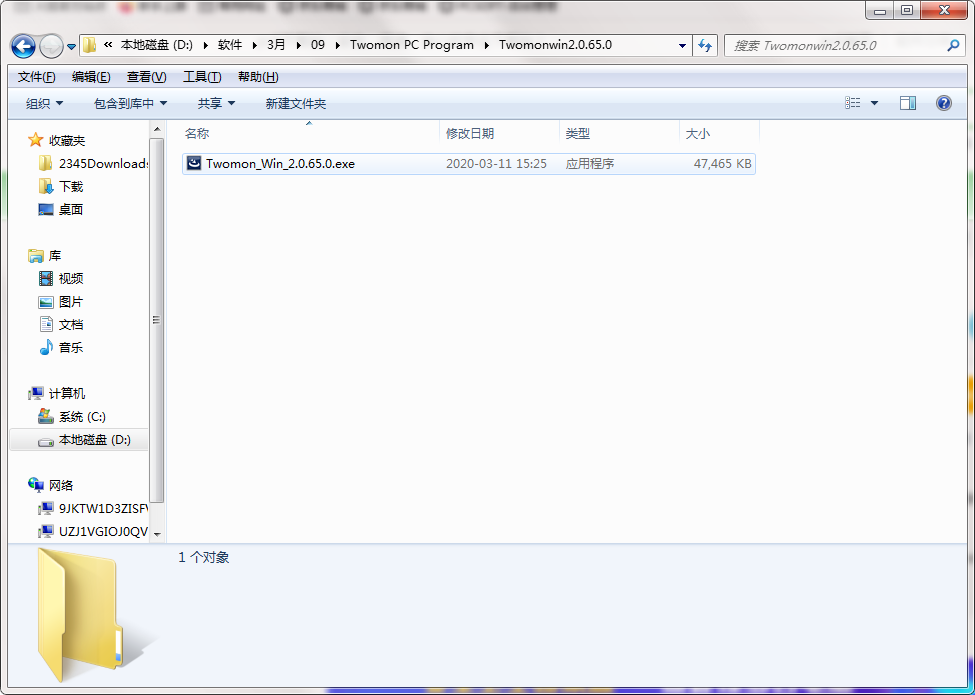The height and width of the screenshot is (695, 975).
Task: Click the greyed forward navigation arrow
Action: tap(50, 45)
